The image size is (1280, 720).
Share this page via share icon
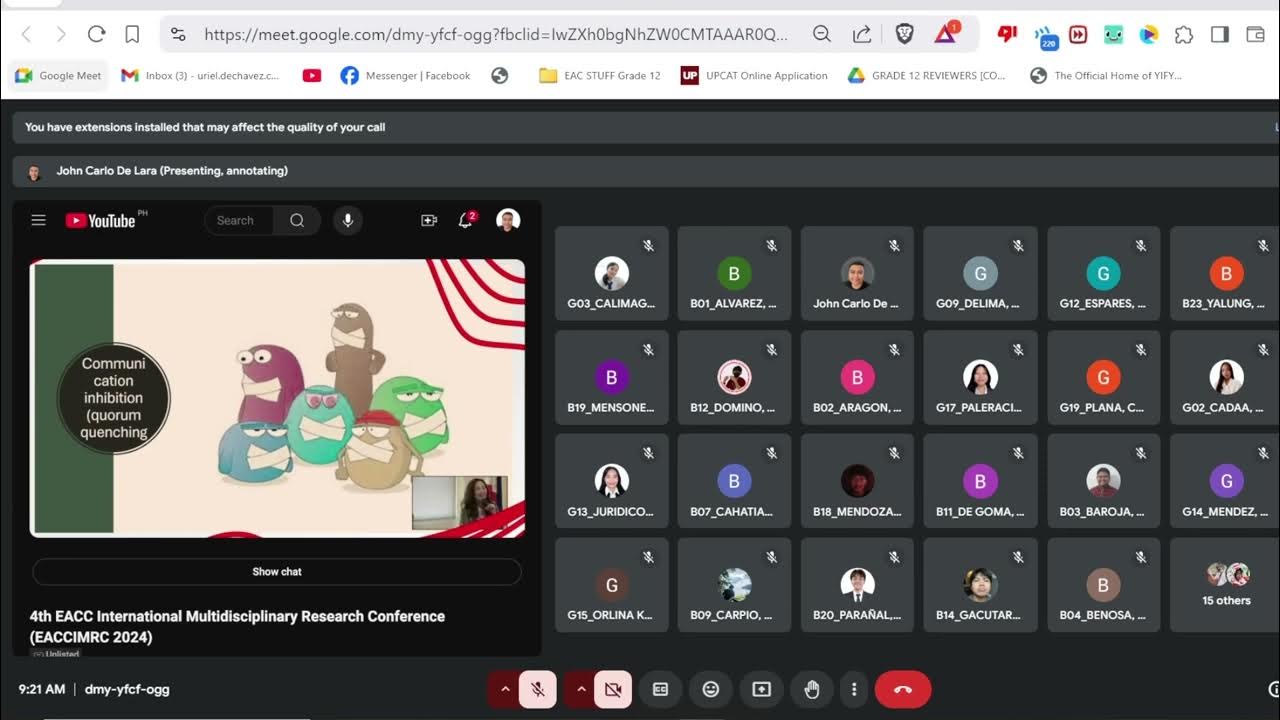click(861, 34)
